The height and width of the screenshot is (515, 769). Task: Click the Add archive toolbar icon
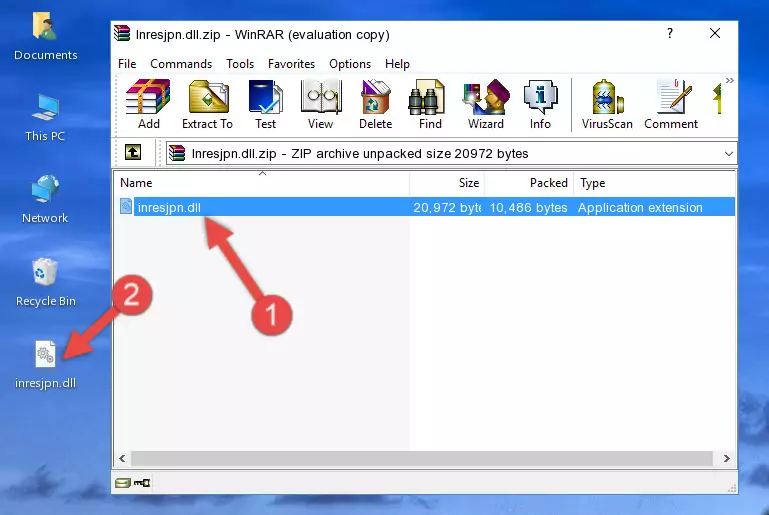[148, 104]
